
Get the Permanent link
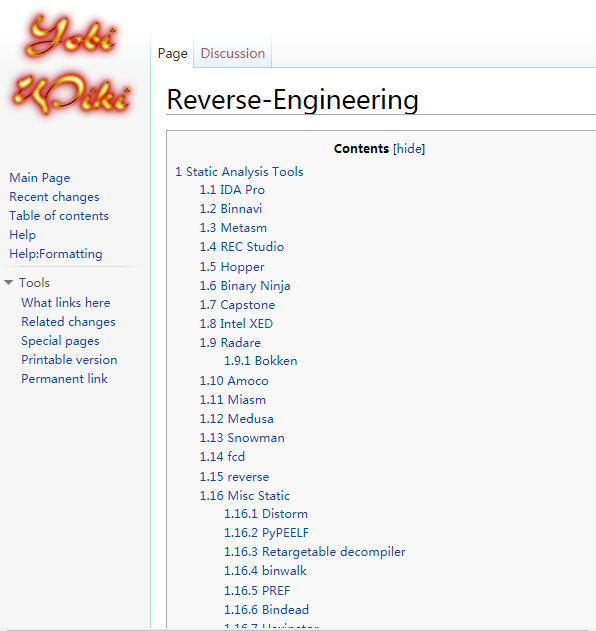(x=64, y=379)
